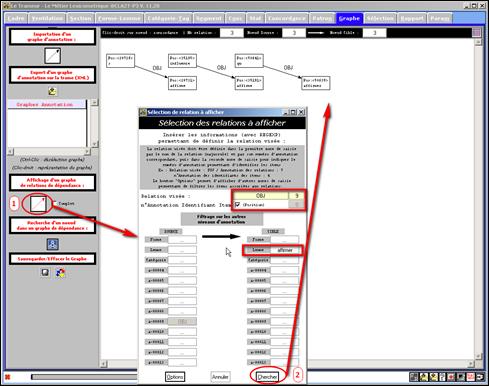Click the progress bar in the status bar
This screenshot has height=386, width=489.
tap(84, 377)
